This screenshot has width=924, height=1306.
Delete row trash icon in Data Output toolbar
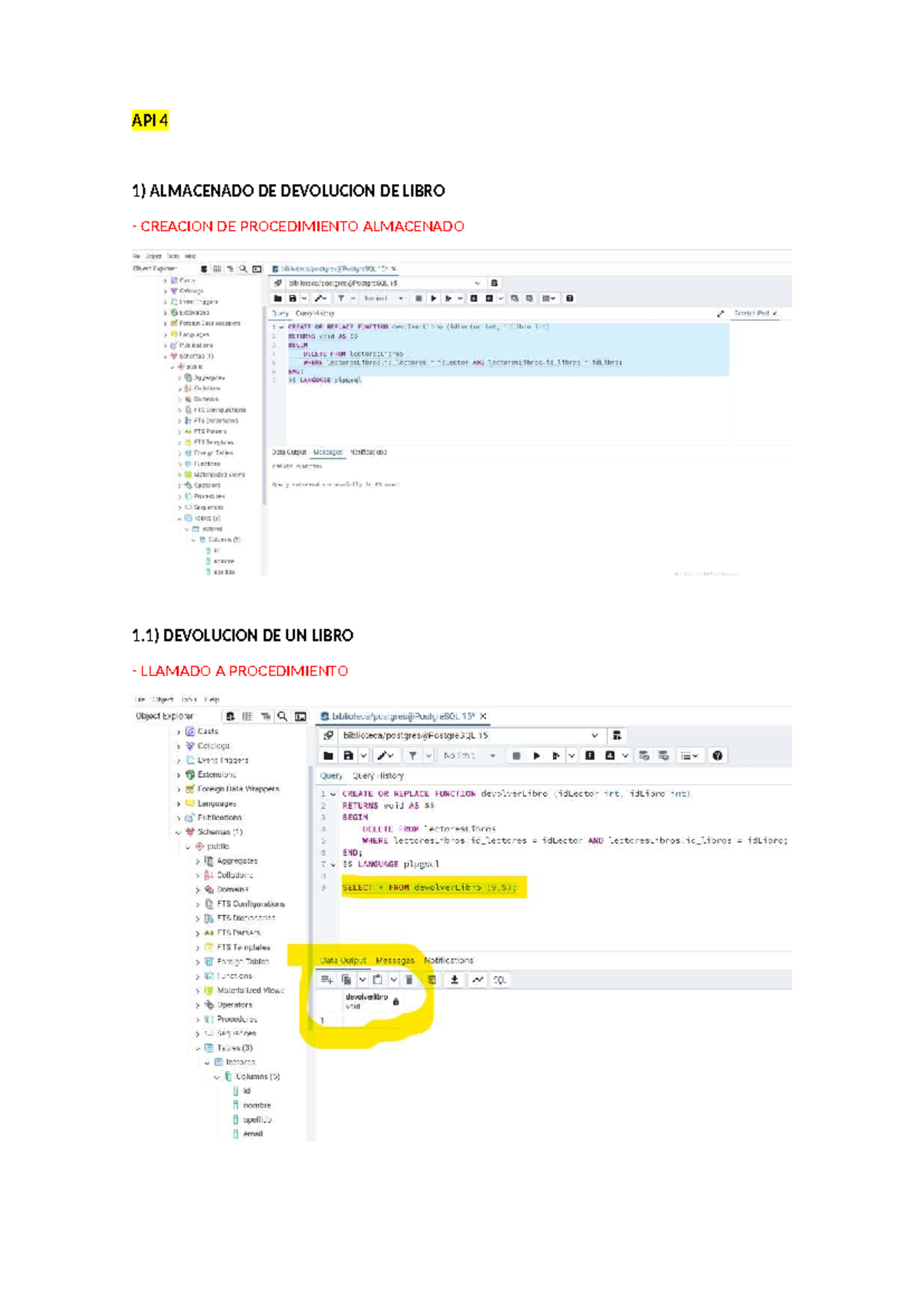coord(409,979)
